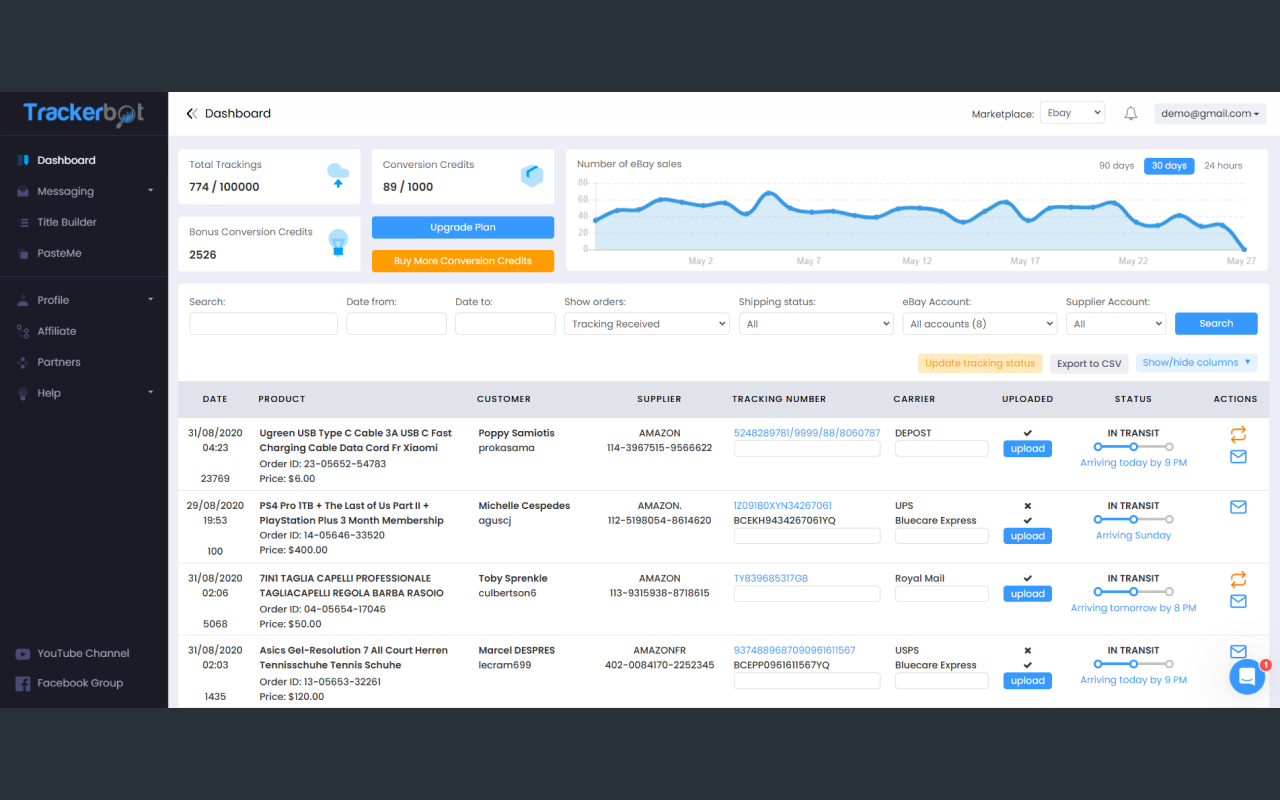
Task: Click Bonus Conversion Credits lightbulb icon
Action: point(338,243)
